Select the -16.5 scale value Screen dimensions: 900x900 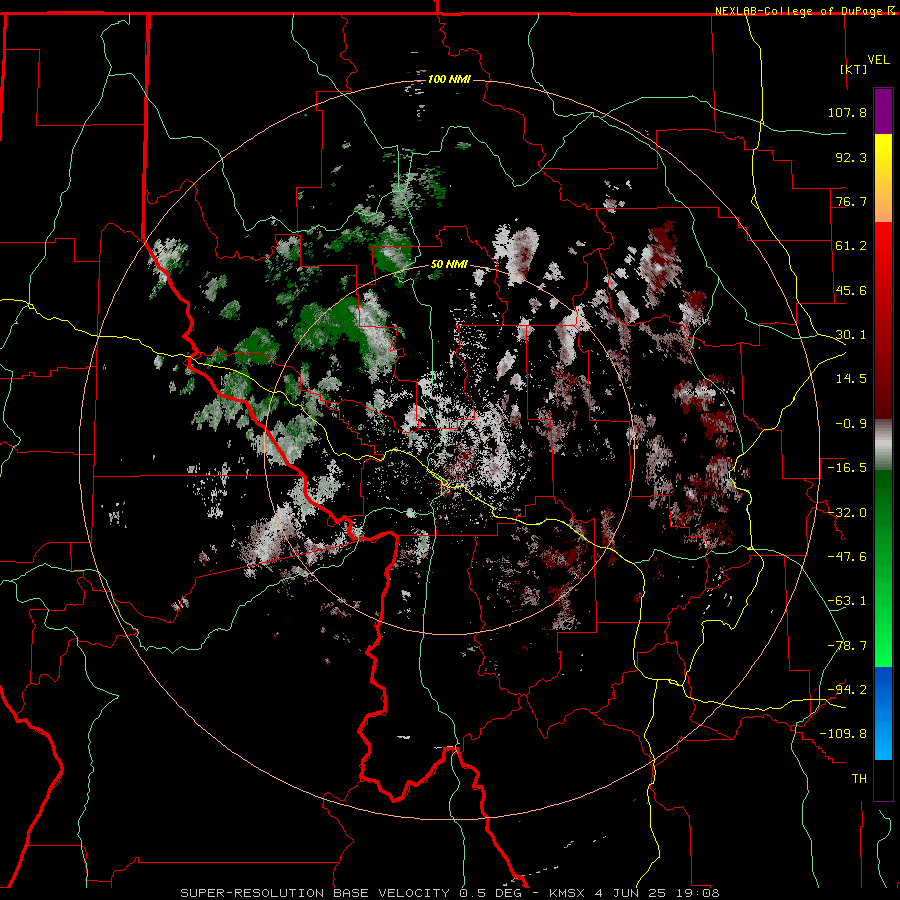click(x=847, y=468)
